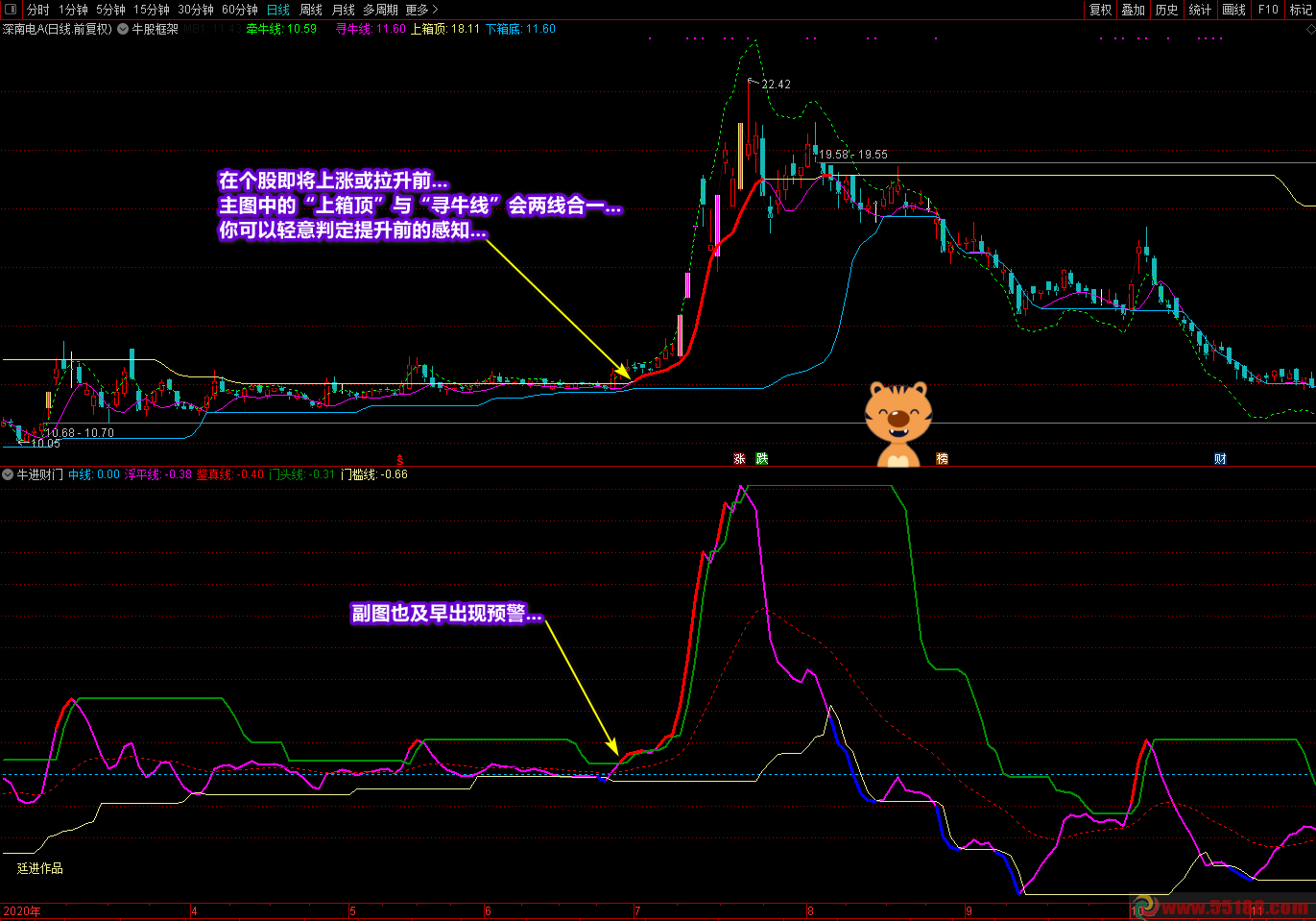Open F10 company info

point(1268,10)
